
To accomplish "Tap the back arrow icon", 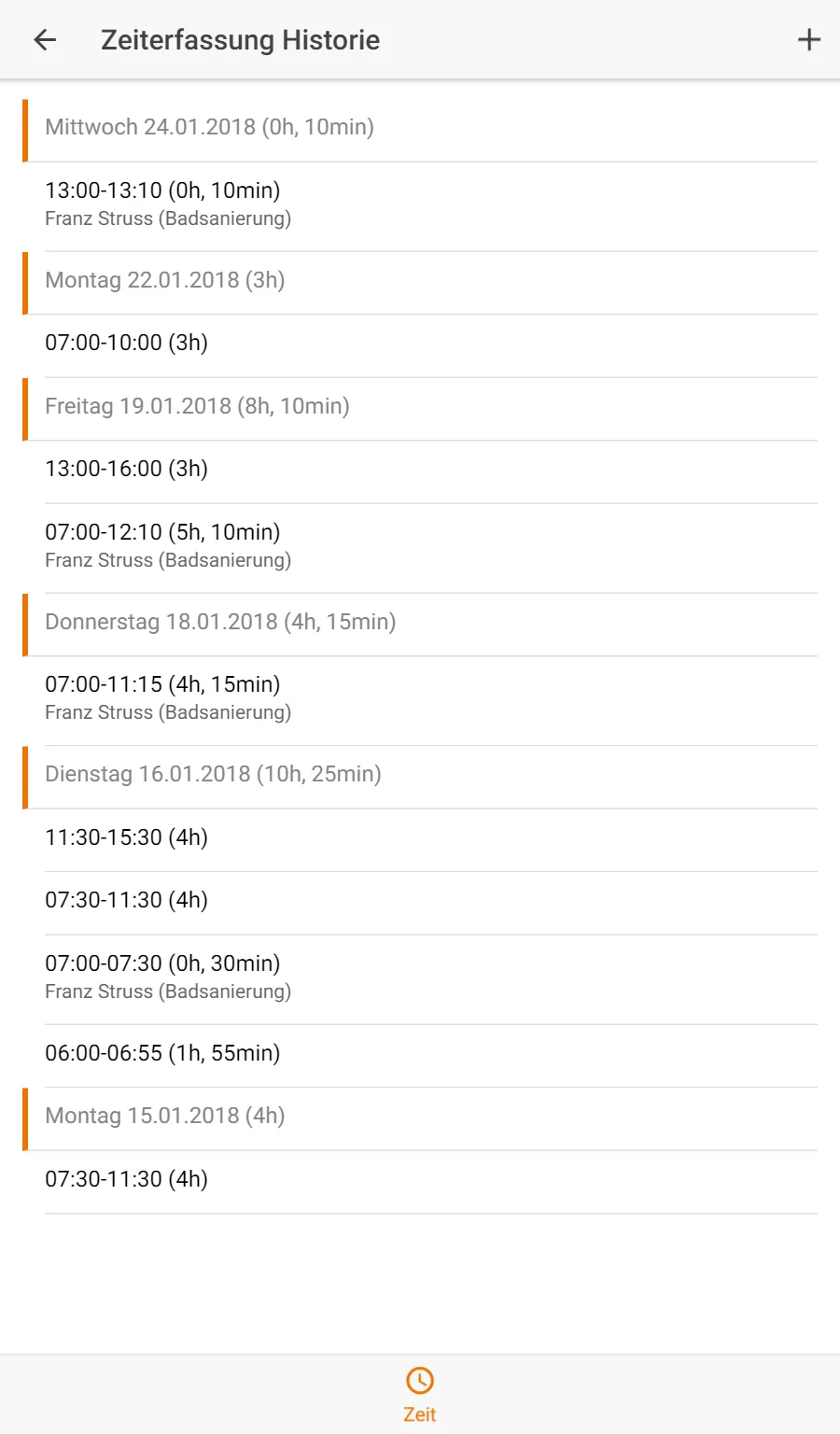I will [x=45, y=39].
